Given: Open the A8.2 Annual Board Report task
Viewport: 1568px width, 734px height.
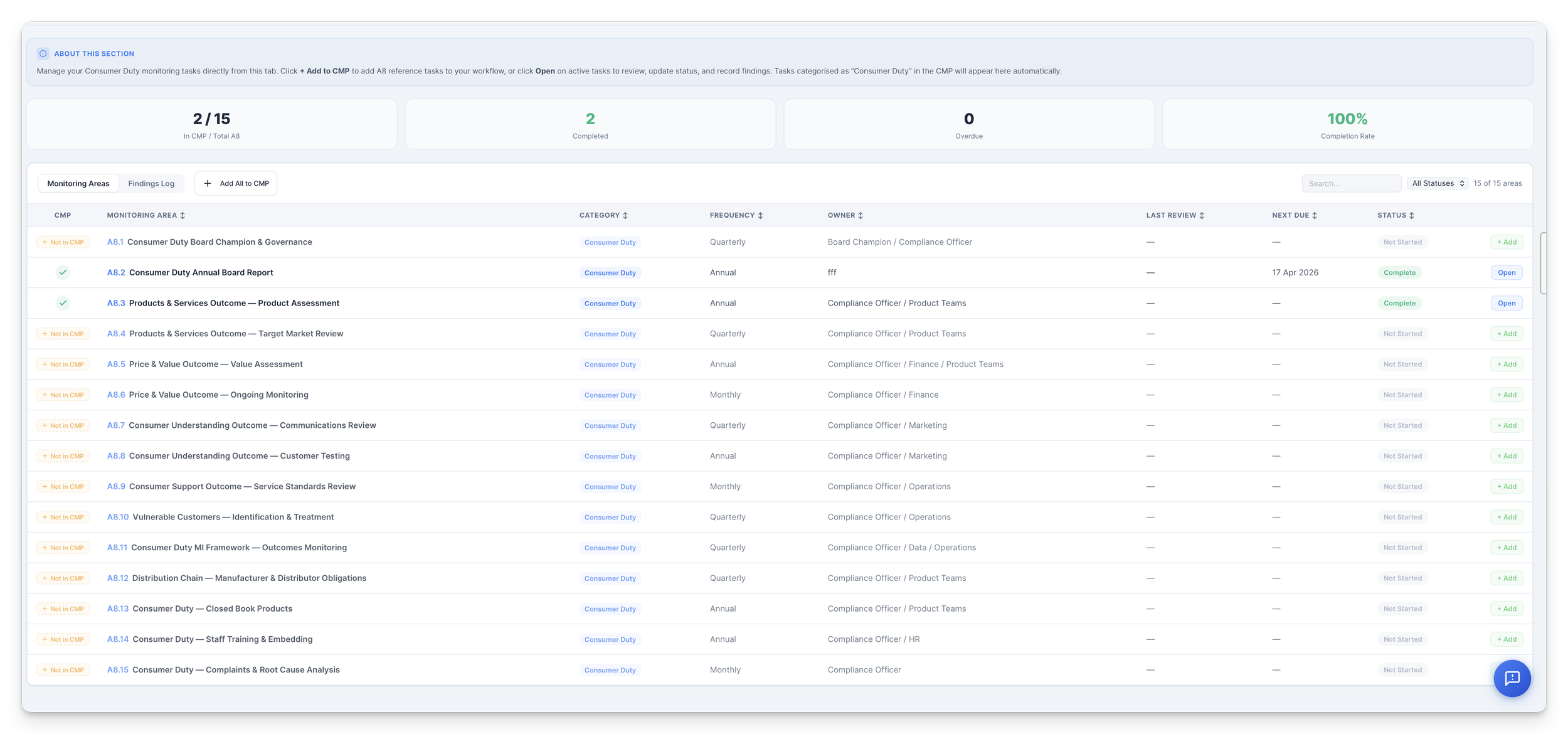Looking at the screenshot, I should click(1506, 273).
